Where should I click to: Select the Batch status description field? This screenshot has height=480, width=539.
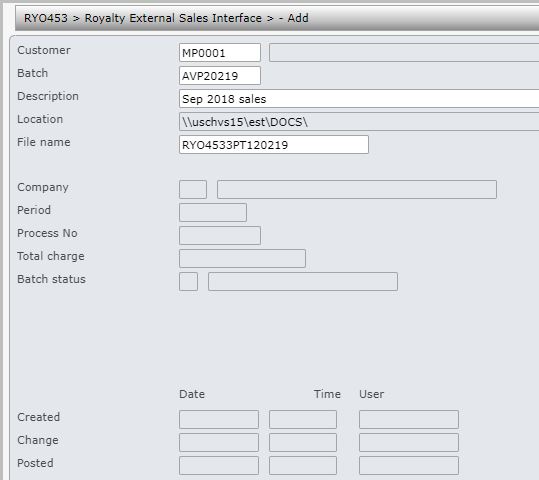303,282
